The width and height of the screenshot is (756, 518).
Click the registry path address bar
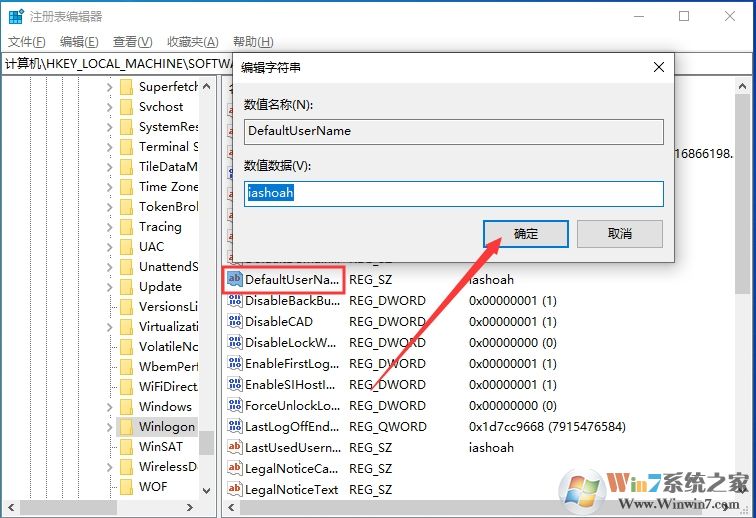coord(118,64)
